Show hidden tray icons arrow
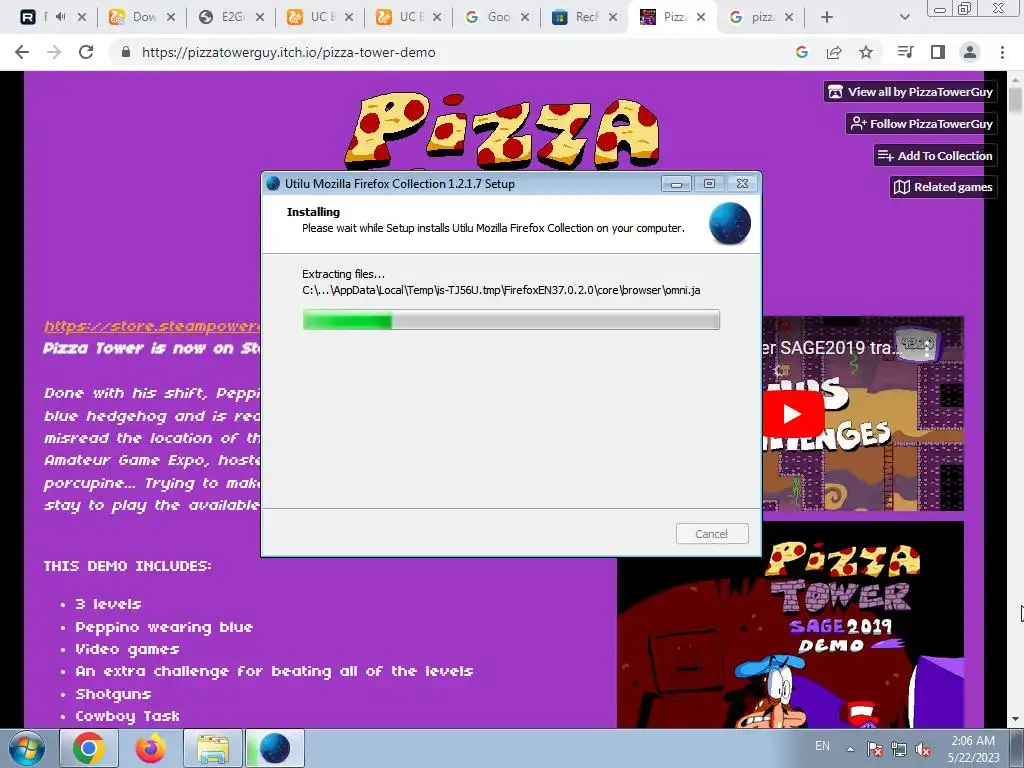The image size is (1024, 768). (x=850, y=749)
